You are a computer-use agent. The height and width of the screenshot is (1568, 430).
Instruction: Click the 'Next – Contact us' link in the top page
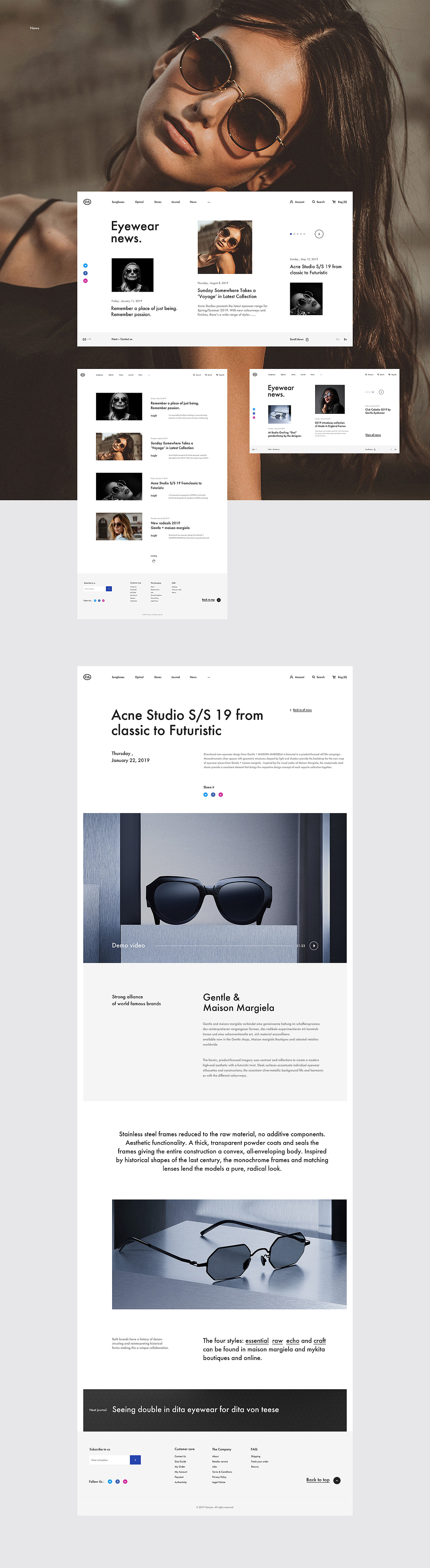(x=122, y=339)
